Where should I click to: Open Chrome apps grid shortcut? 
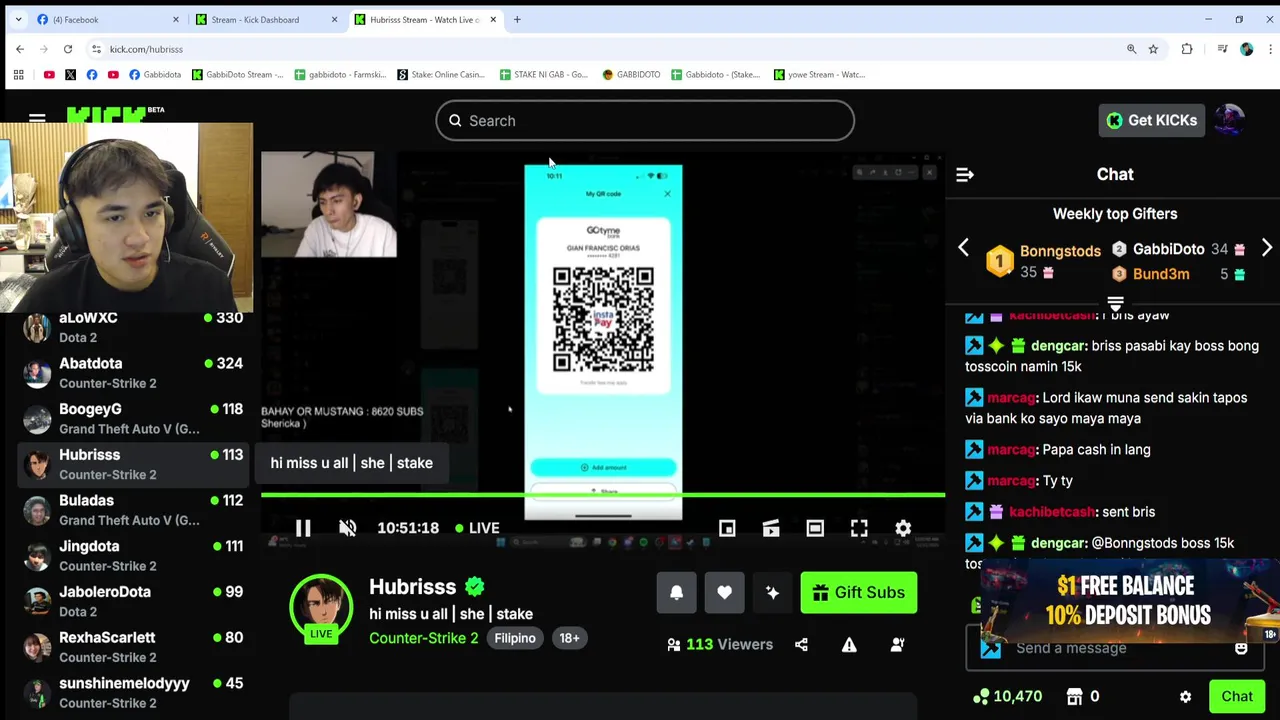click(x=18, y=75)
